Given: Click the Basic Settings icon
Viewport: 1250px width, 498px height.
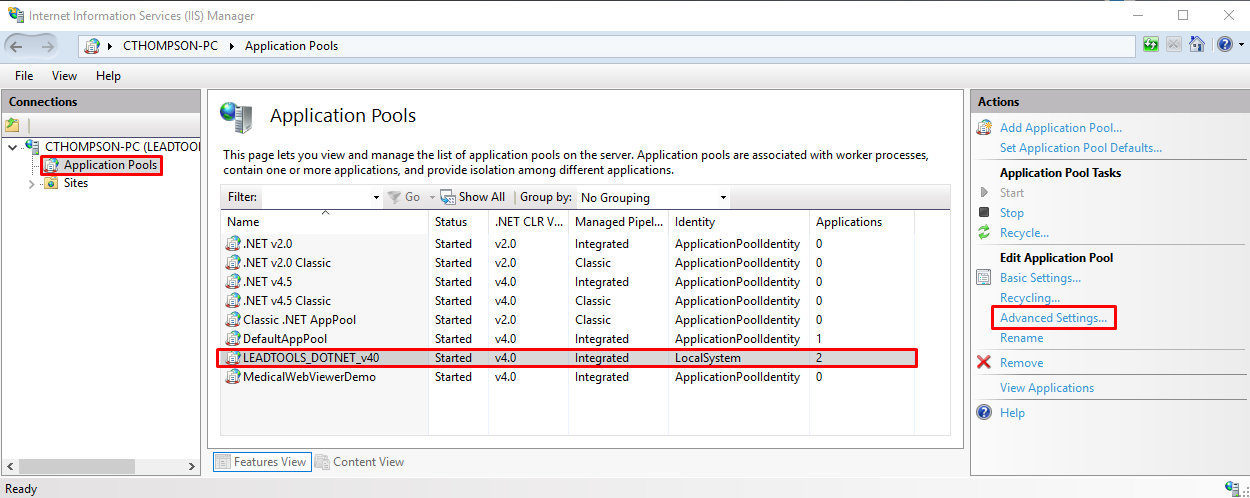Looking at the screenshot, I should pyautogui.click(x=984, y=278).
